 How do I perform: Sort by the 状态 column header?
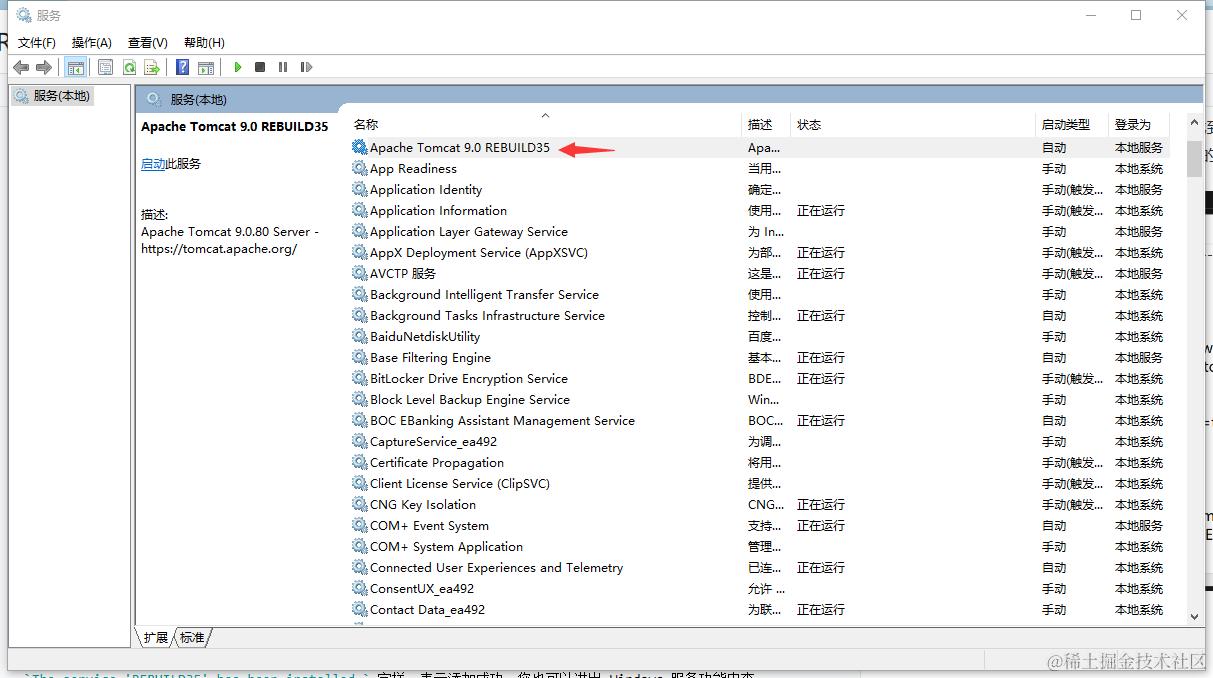click(912, 124)
